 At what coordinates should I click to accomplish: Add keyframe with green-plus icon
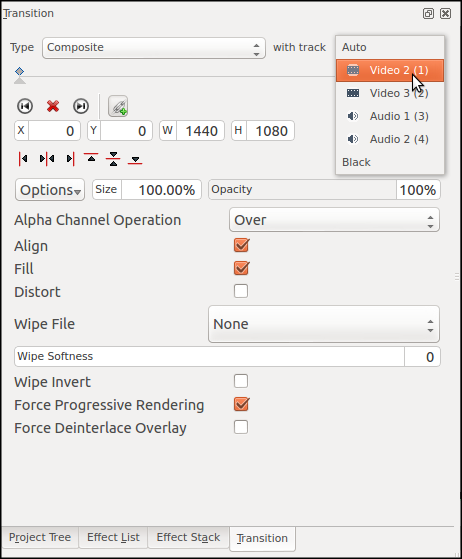point(118,106)
